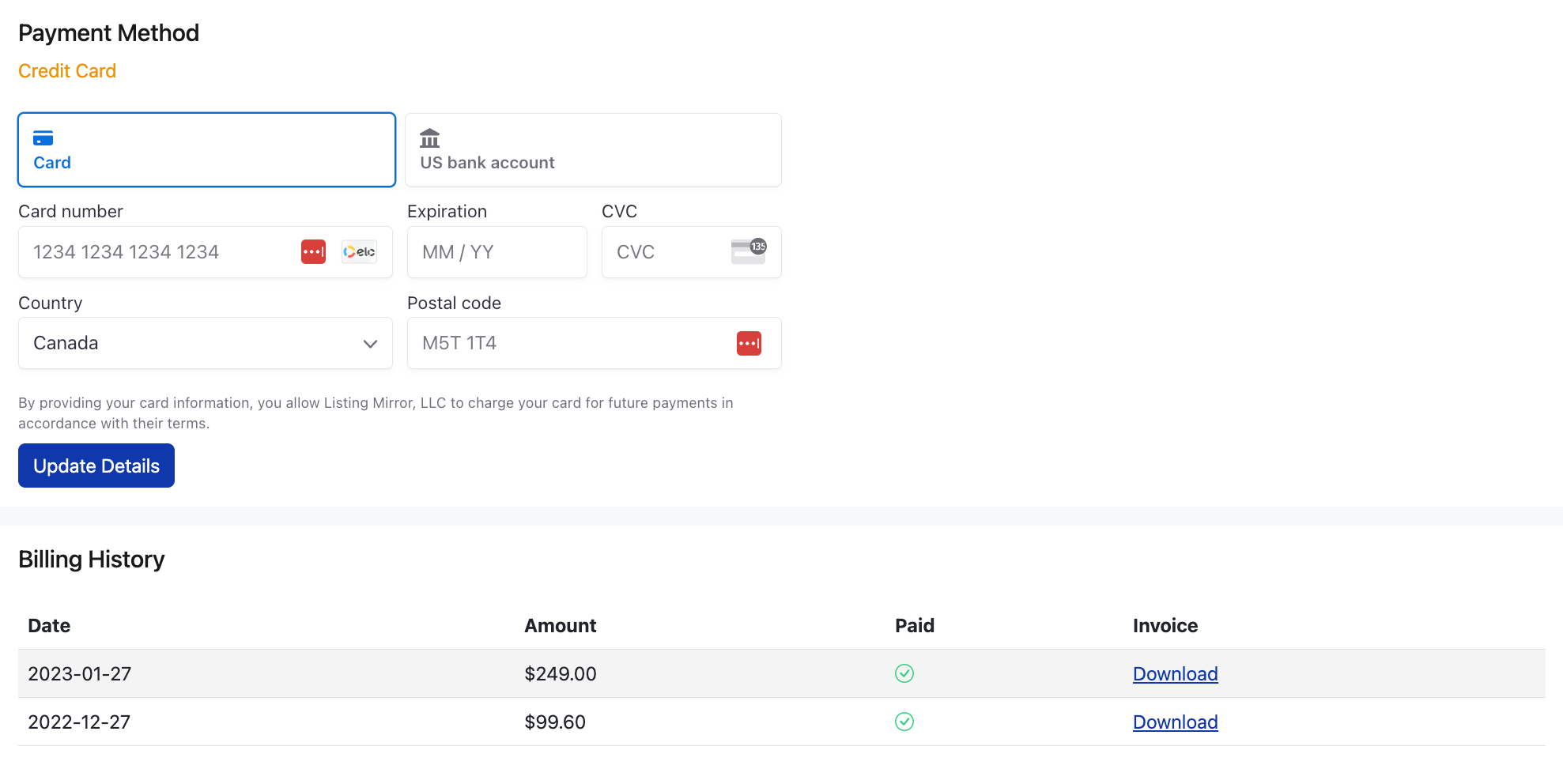Click the Elo card brand icon
Viewport: 1563px width, 784px height.
(359, 252)
